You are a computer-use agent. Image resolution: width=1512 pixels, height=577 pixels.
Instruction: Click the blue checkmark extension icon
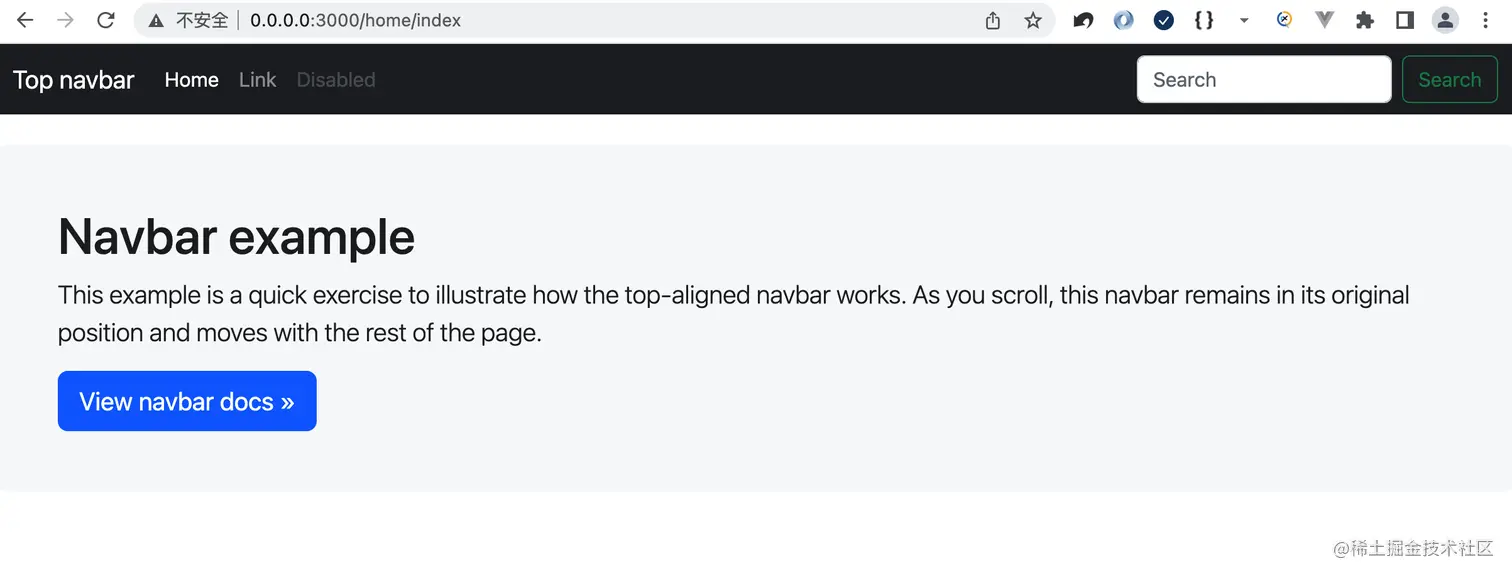coord(1163,20)
